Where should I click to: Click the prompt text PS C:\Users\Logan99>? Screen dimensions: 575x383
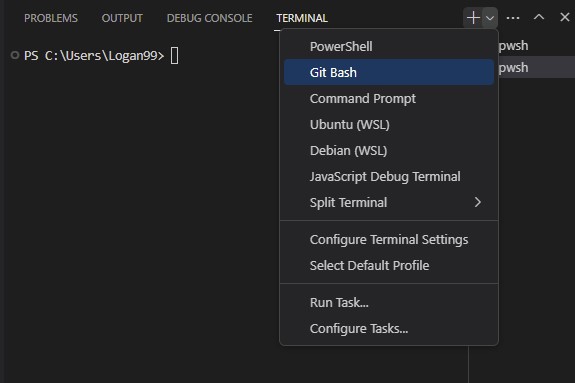[94, 56]
